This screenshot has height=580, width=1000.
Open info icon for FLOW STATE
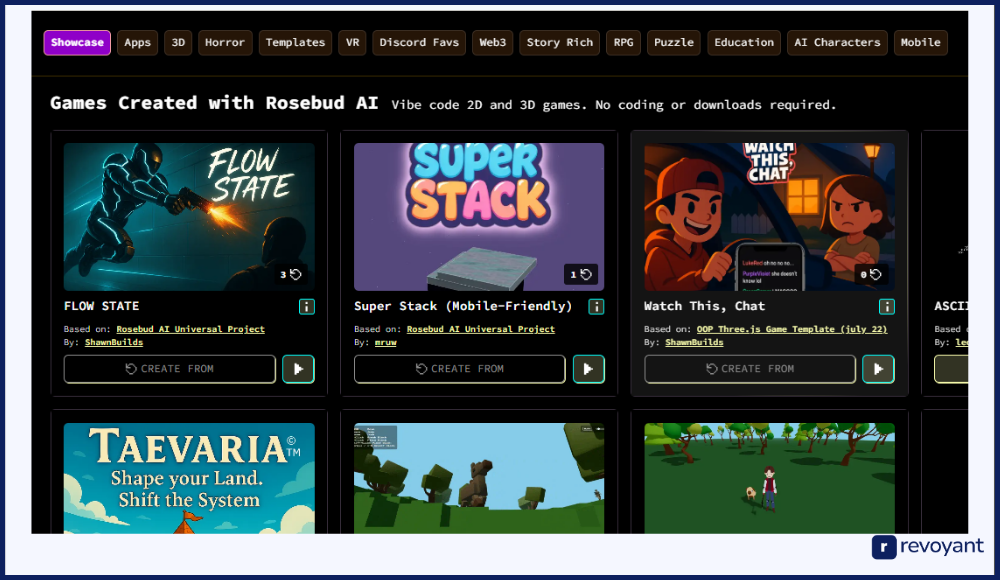[307, 307]
